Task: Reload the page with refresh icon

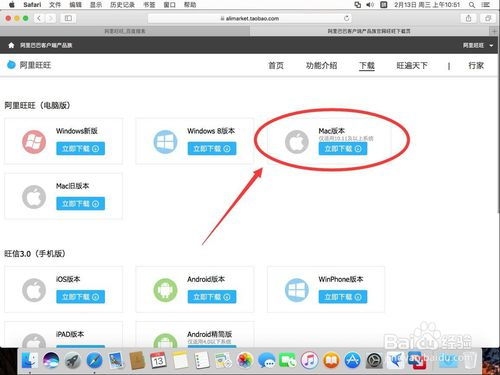Action: (x=347, y=18)
